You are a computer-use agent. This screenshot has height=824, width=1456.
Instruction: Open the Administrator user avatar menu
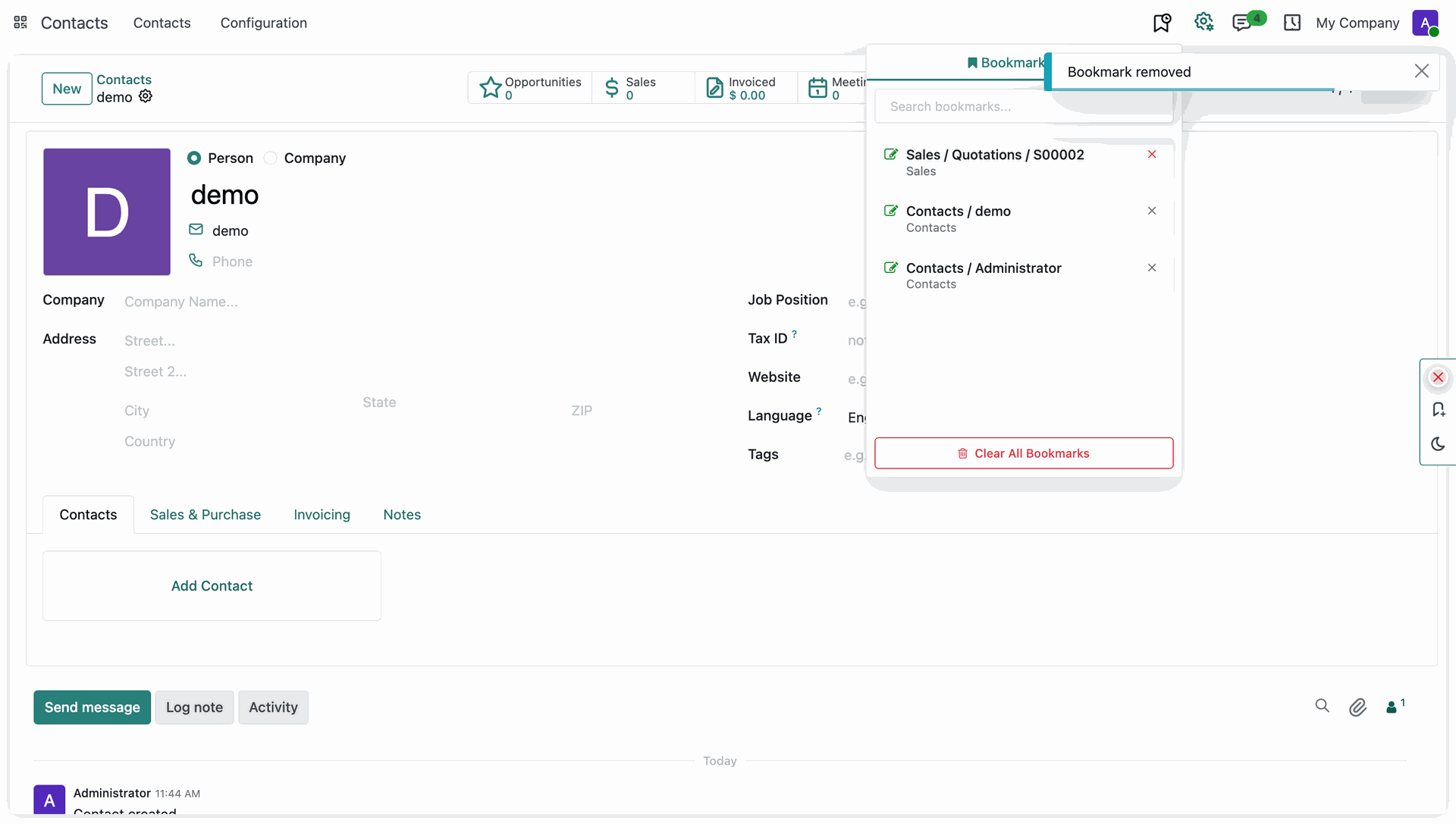1425,23
